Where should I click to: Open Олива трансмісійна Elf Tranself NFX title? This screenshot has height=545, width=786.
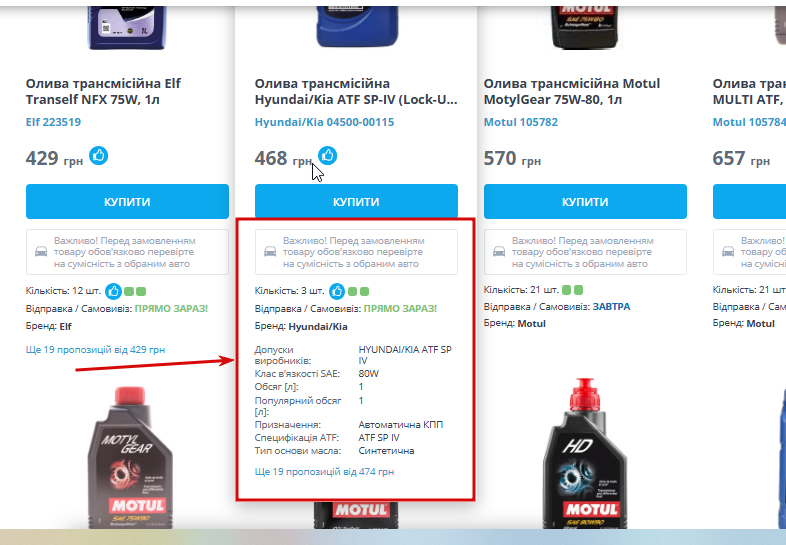pos(103,91)
